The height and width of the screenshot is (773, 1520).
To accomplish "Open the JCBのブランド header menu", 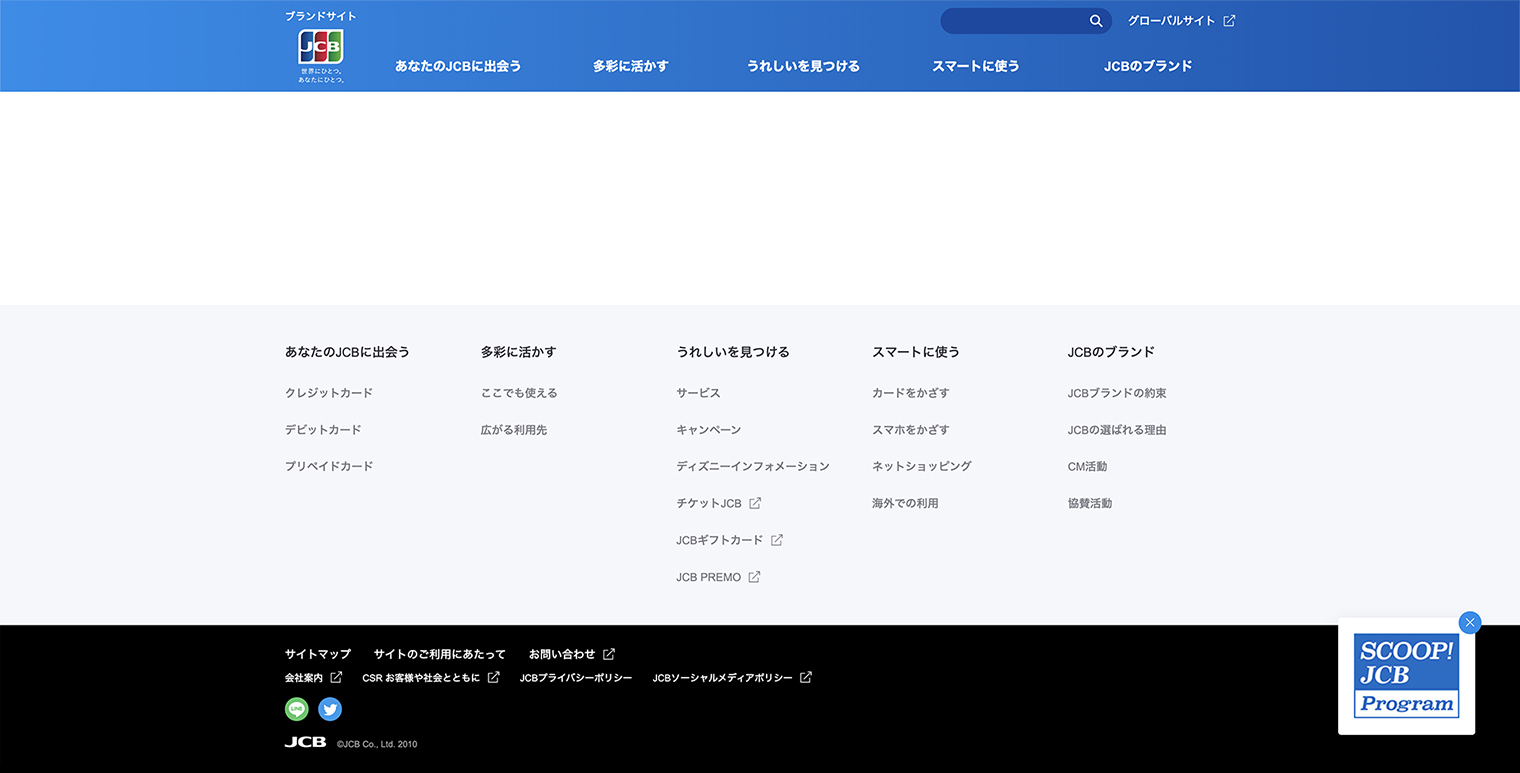I will point(1148,66).
